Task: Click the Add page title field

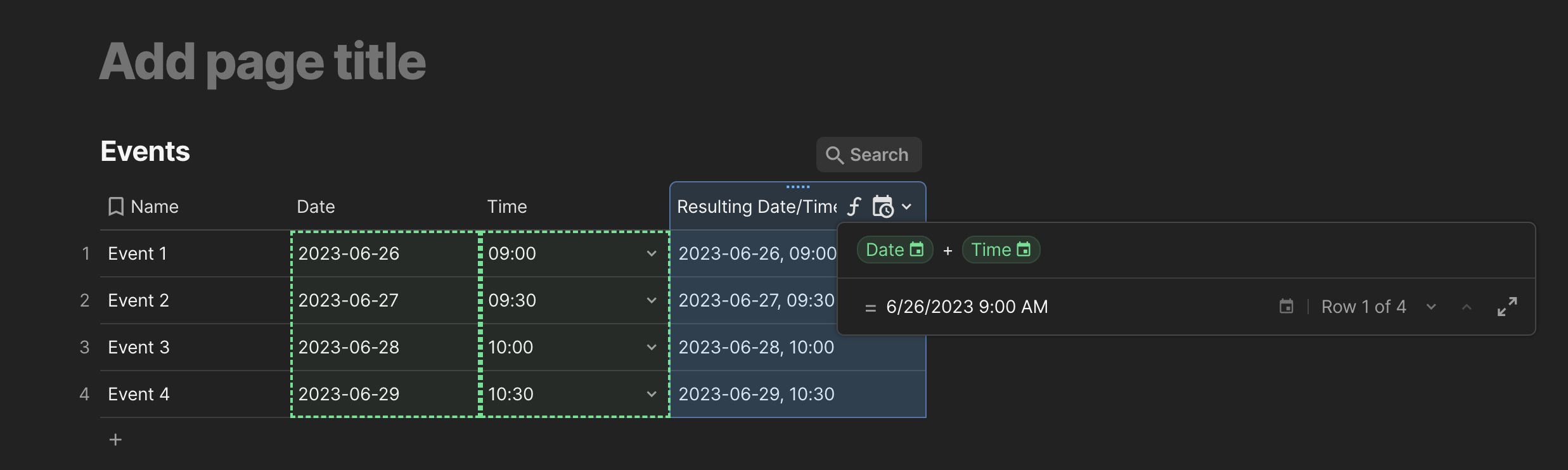Action: (x=262, y=62)
